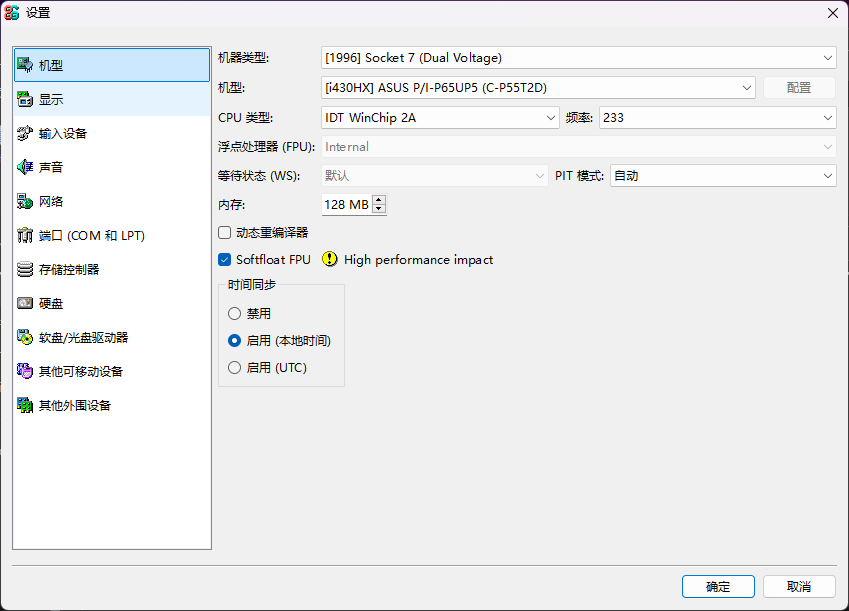Open the CPU 类型 IDT WinChip 2A dropdown
This screenshot has height=611, width=849.
[440, 117]
